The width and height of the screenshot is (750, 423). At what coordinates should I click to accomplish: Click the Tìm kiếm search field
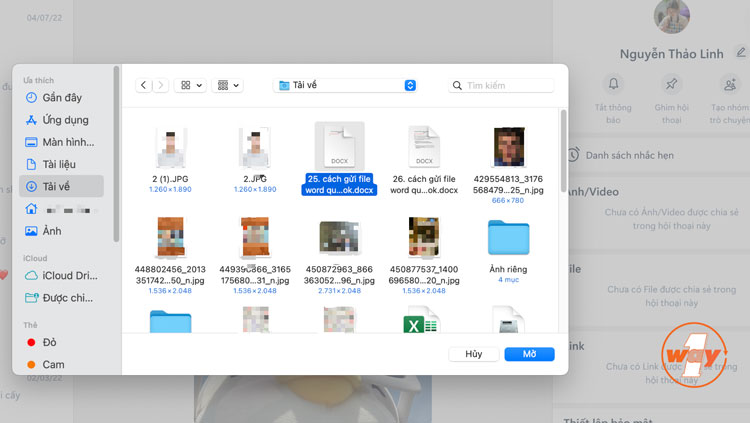pyautogui.click(x=501, y=85)
